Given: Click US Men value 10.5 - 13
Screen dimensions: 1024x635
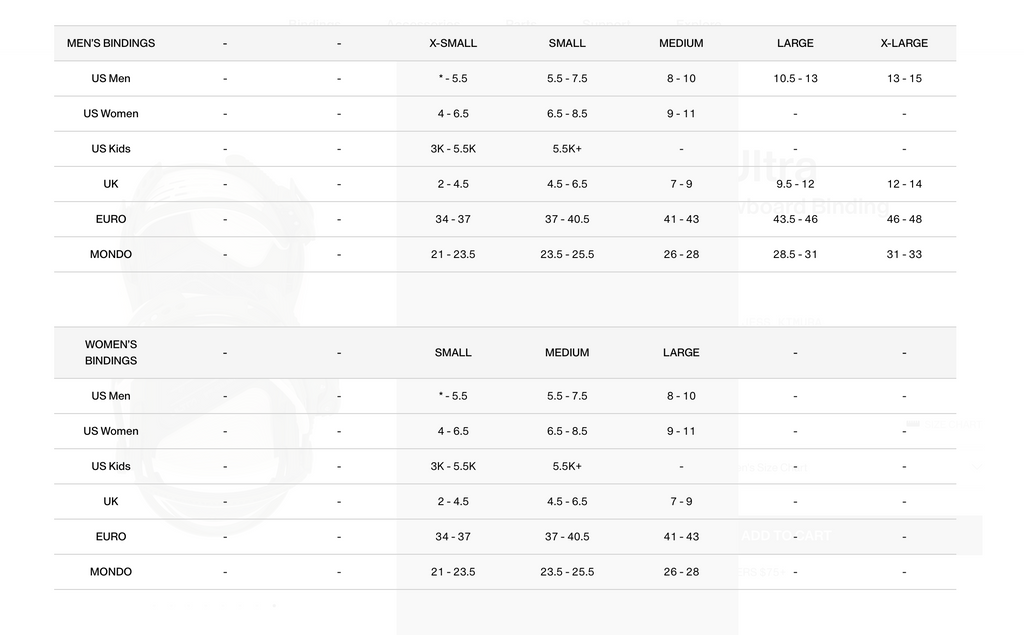Looking at the screenshot, I should [795, 79].
